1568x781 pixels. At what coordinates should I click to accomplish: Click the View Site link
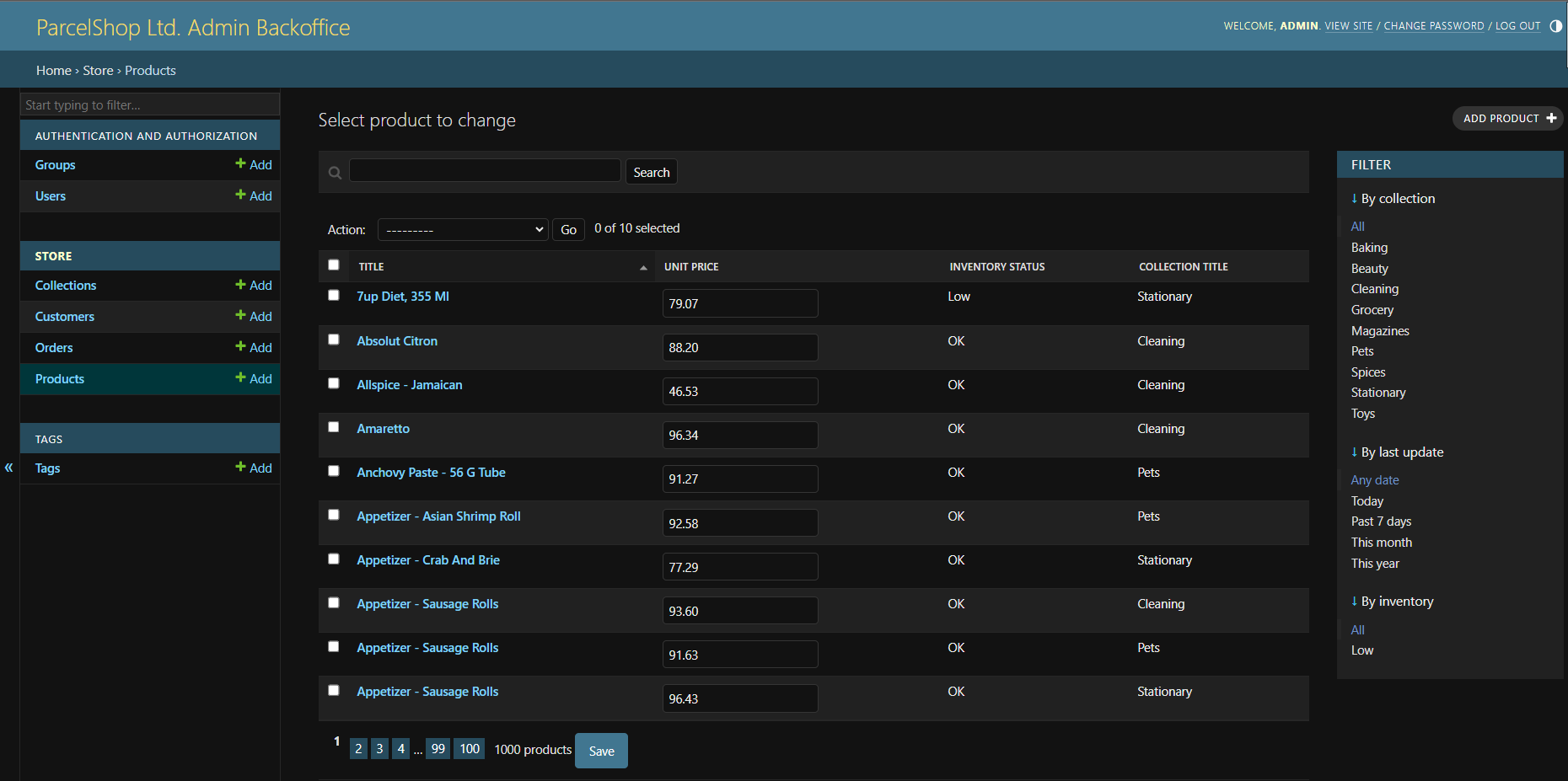coord(1349,26)
